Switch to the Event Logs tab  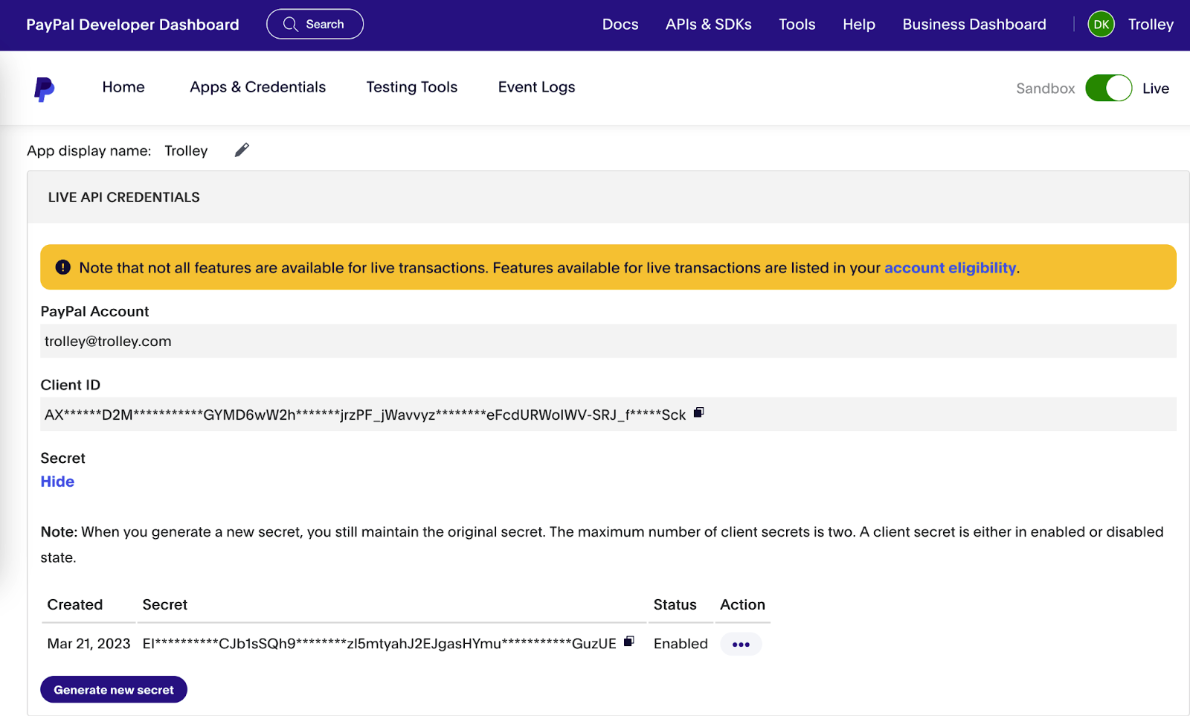[x=536, y=87]
